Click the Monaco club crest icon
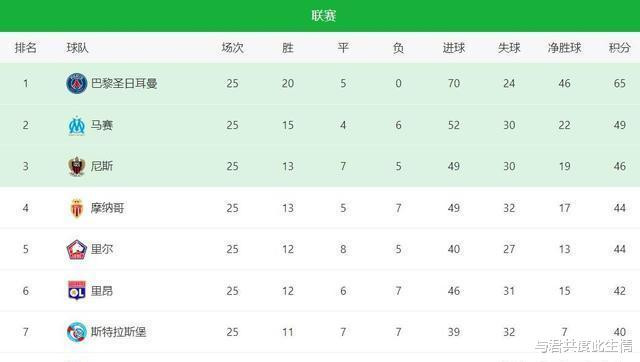This screenshot has width=640, height=362. click(77, 208)
